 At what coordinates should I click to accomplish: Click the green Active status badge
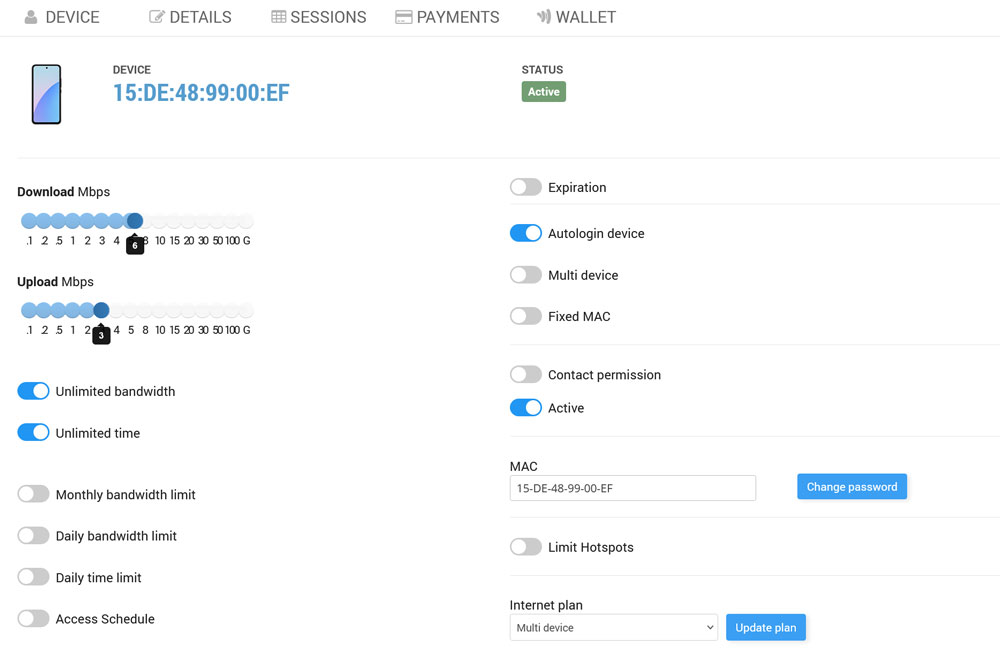(x=543, y=92)
